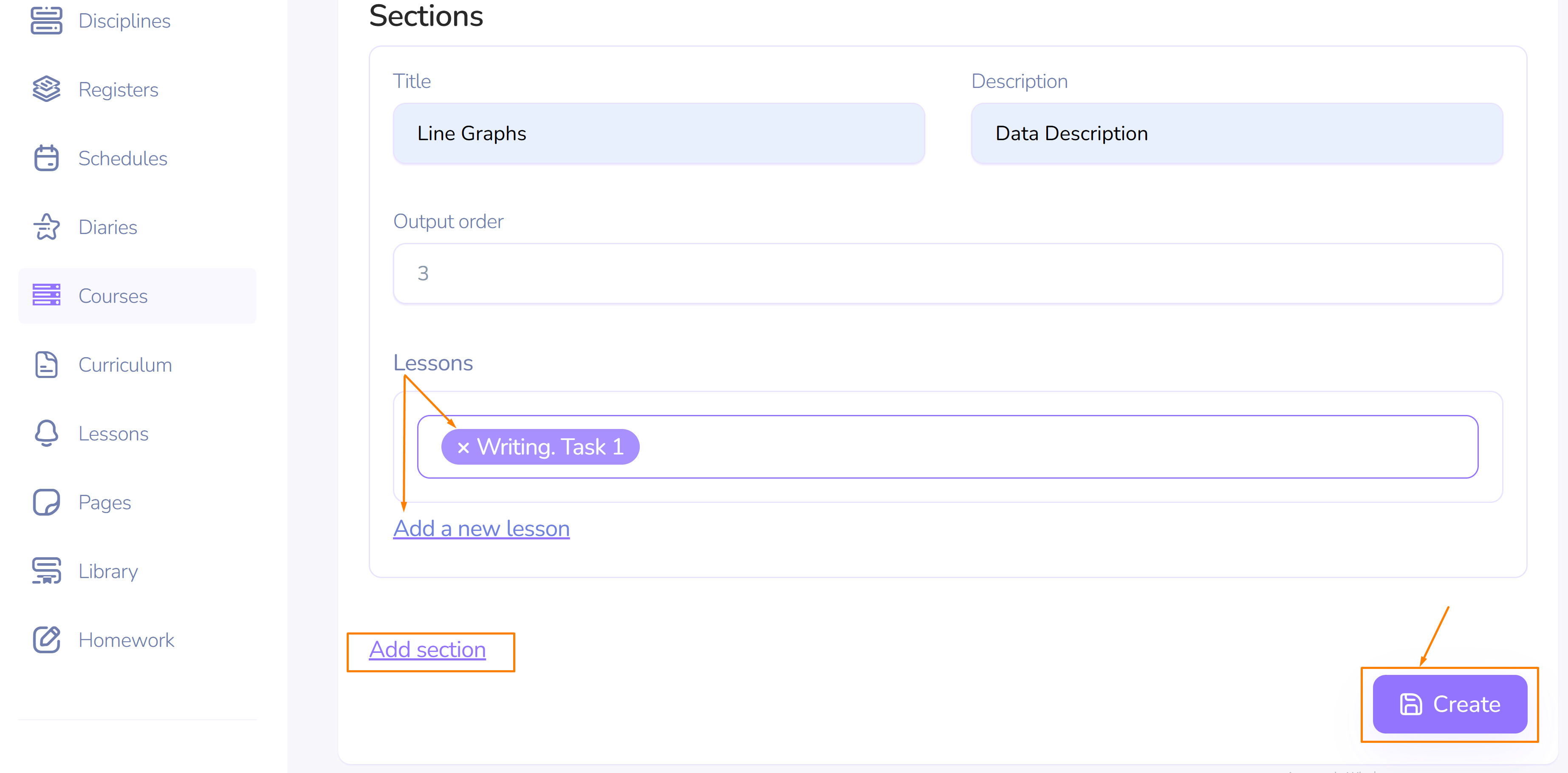
Task: Click the Lessons bell icon
Action: [x=46, y=433]
